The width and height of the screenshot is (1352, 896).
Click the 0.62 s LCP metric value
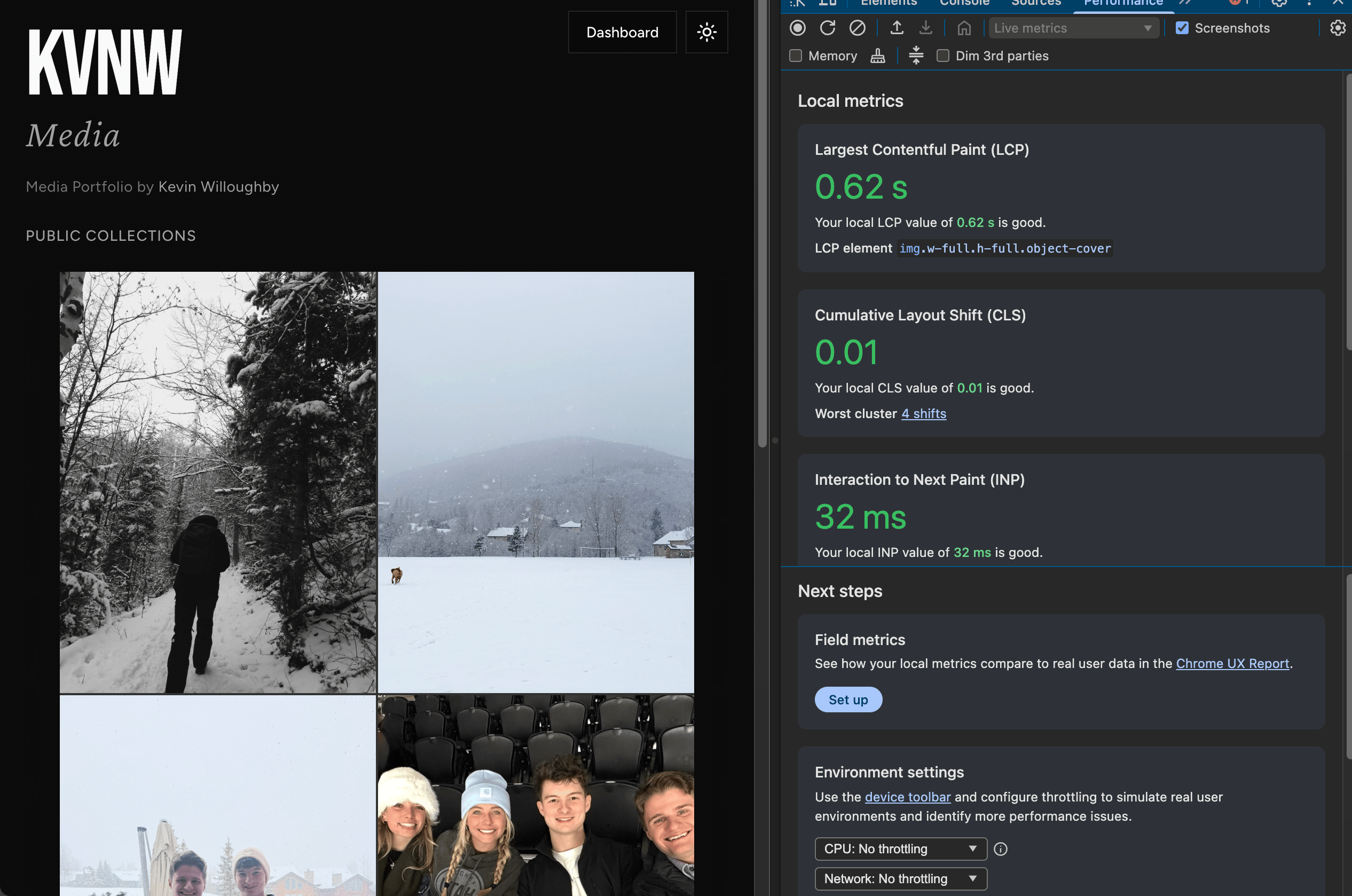861,187
